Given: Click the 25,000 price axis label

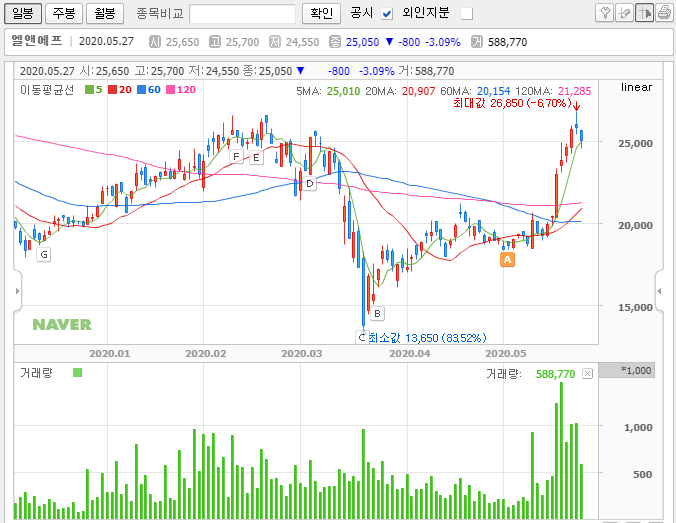Looking at the screenshot, I should tap(635, 144).
